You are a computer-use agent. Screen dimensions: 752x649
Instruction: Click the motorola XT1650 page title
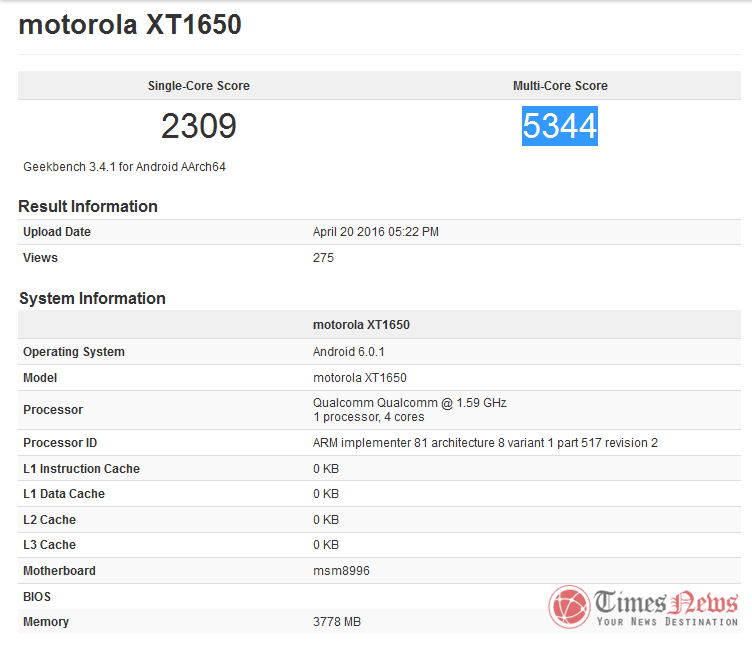pyautogui.click(x=130, y=25)
